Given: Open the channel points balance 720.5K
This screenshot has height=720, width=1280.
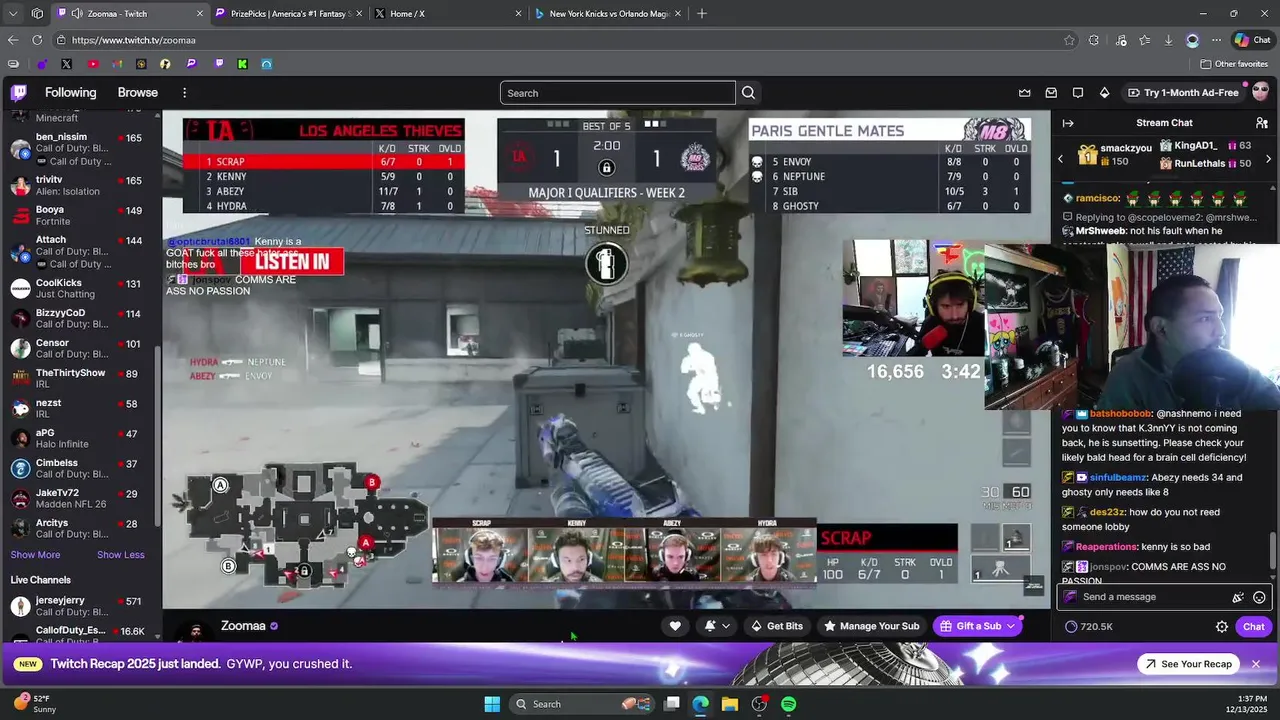Looking at the screenshot, I should (1089, 627).
